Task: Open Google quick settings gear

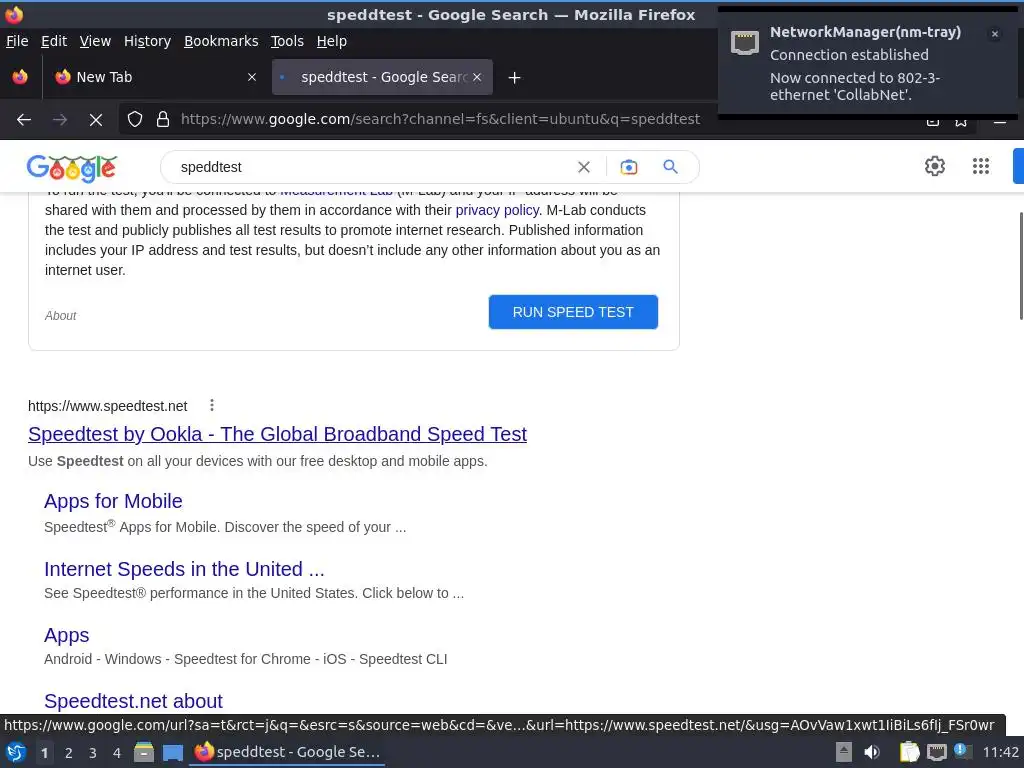Action: click(935, 166)
